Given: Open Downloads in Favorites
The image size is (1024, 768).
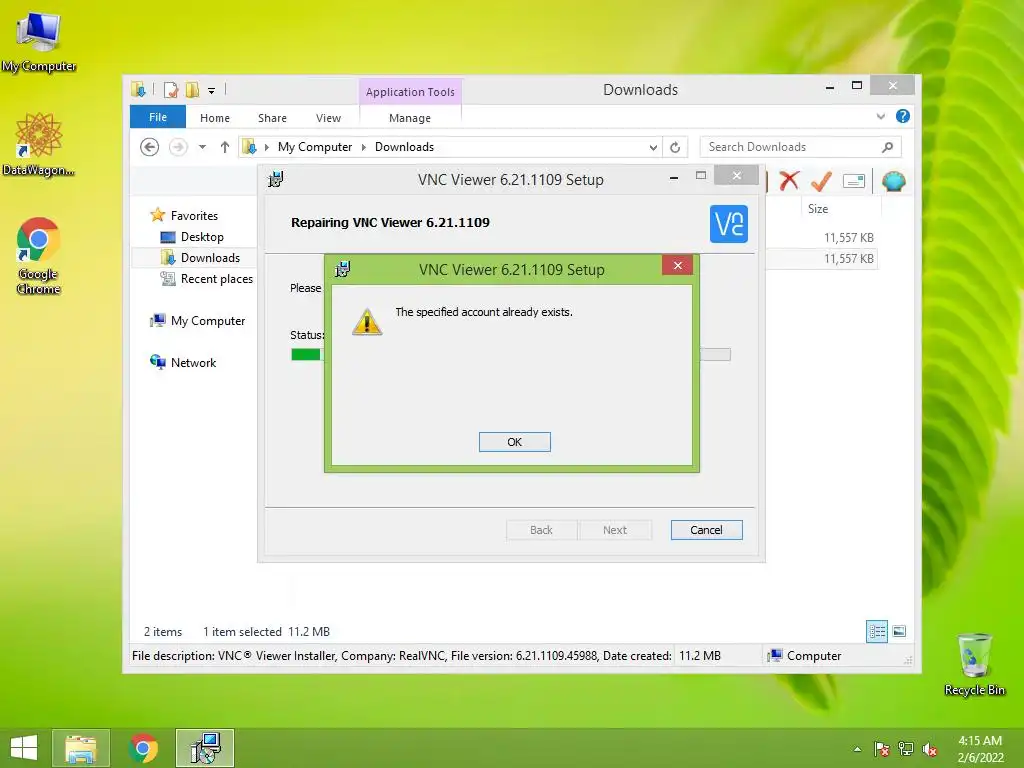Looking at the screenshot, I should (210, 258).
